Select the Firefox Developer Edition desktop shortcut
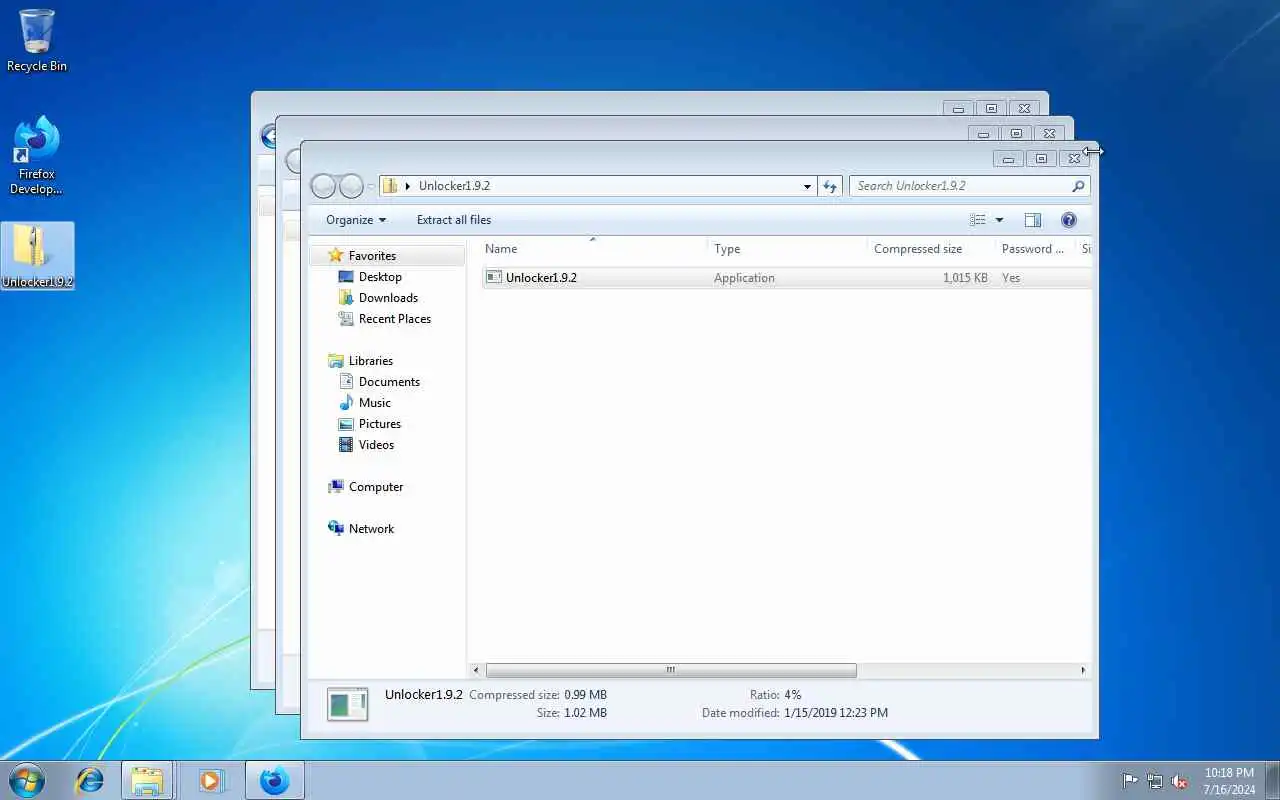Viewport: 1280px width, 800px height. (37, 155)
